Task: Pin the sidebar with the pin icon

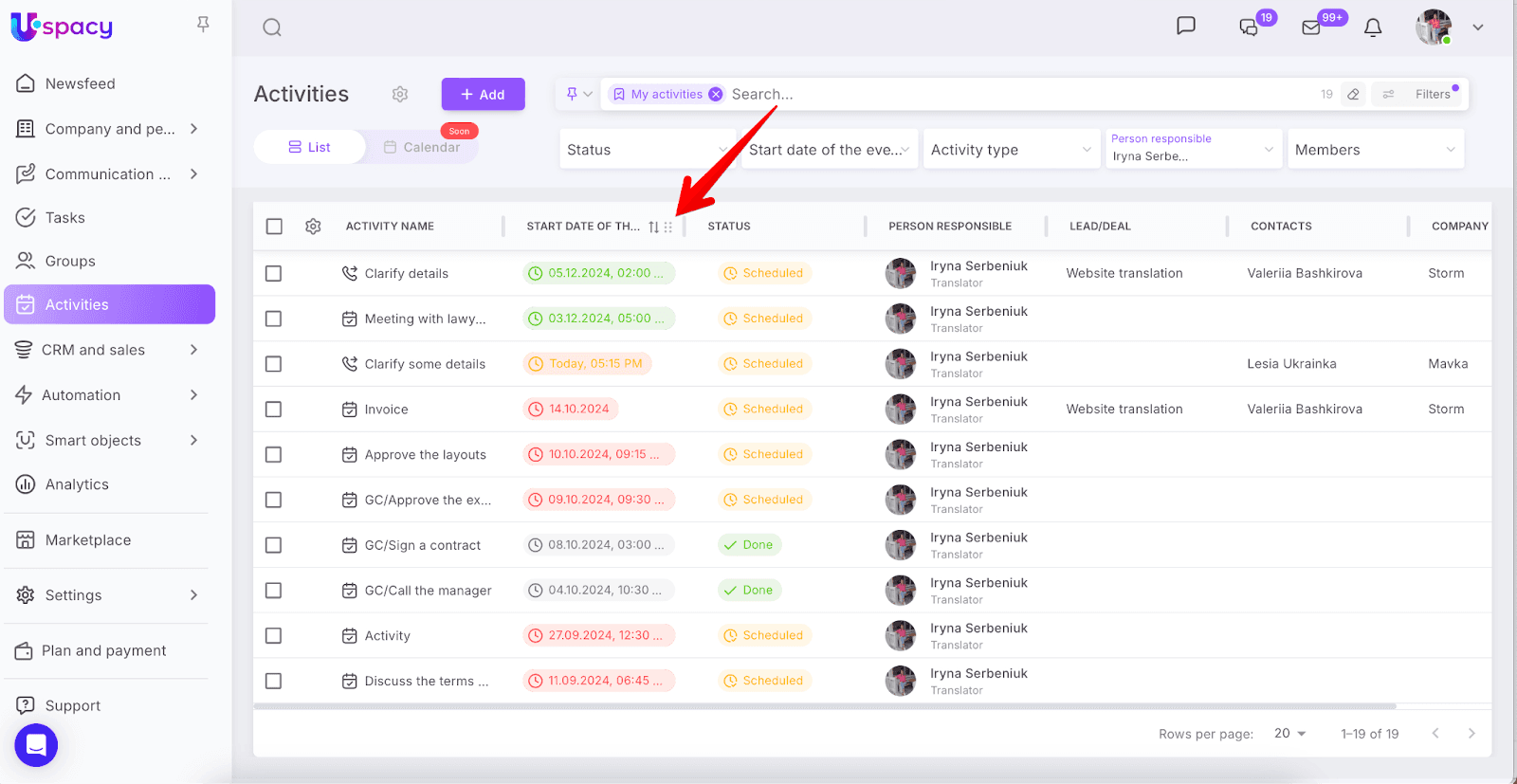Action: [x=203, y=25]
